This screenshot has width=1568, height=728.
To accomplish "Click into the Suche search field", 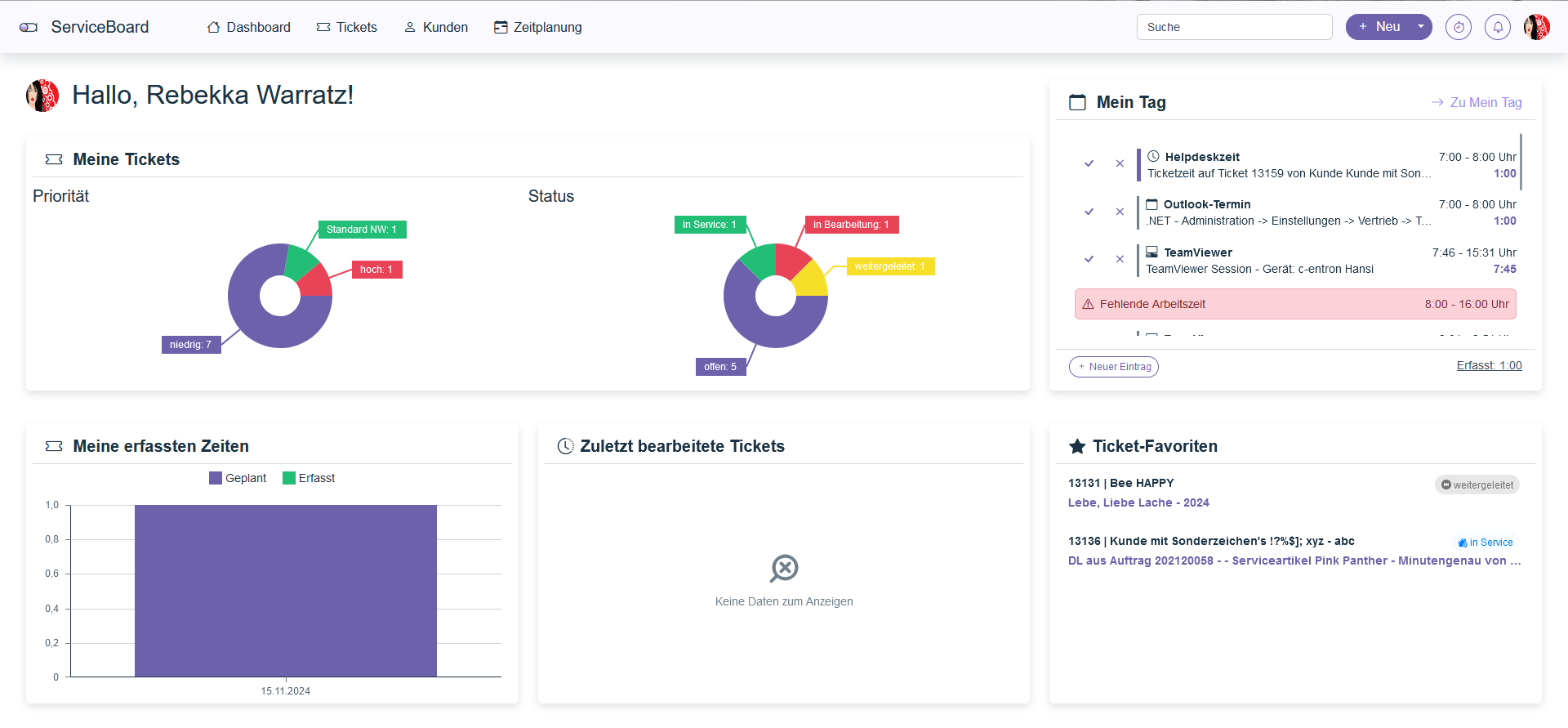I will (x=1233, y=27).
